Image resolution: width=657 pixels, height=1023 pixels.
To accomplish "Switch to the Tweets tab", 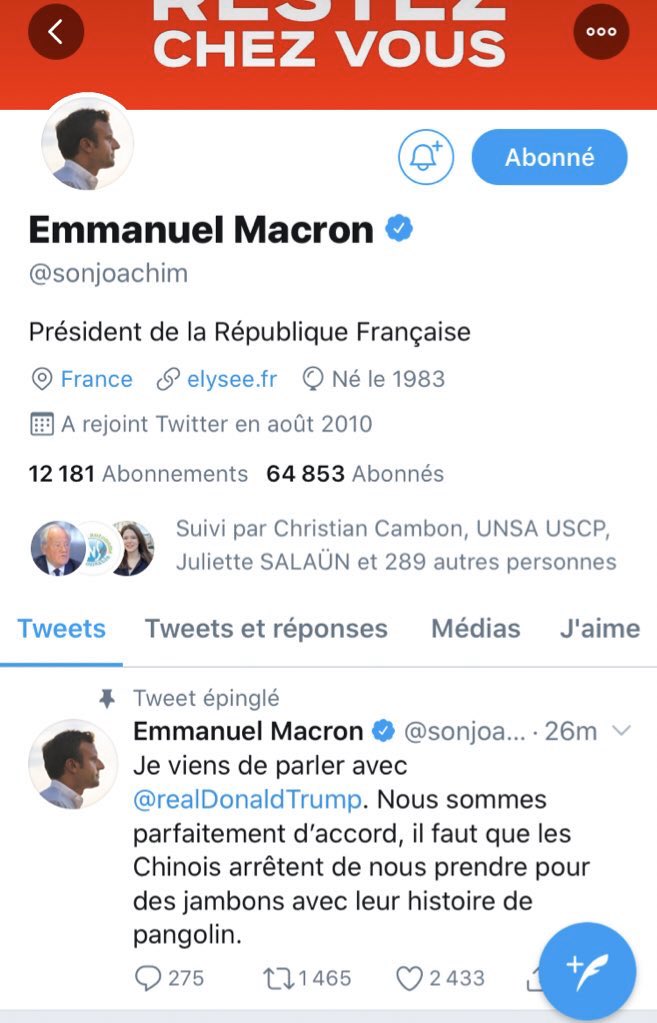I will click(61, 629).
